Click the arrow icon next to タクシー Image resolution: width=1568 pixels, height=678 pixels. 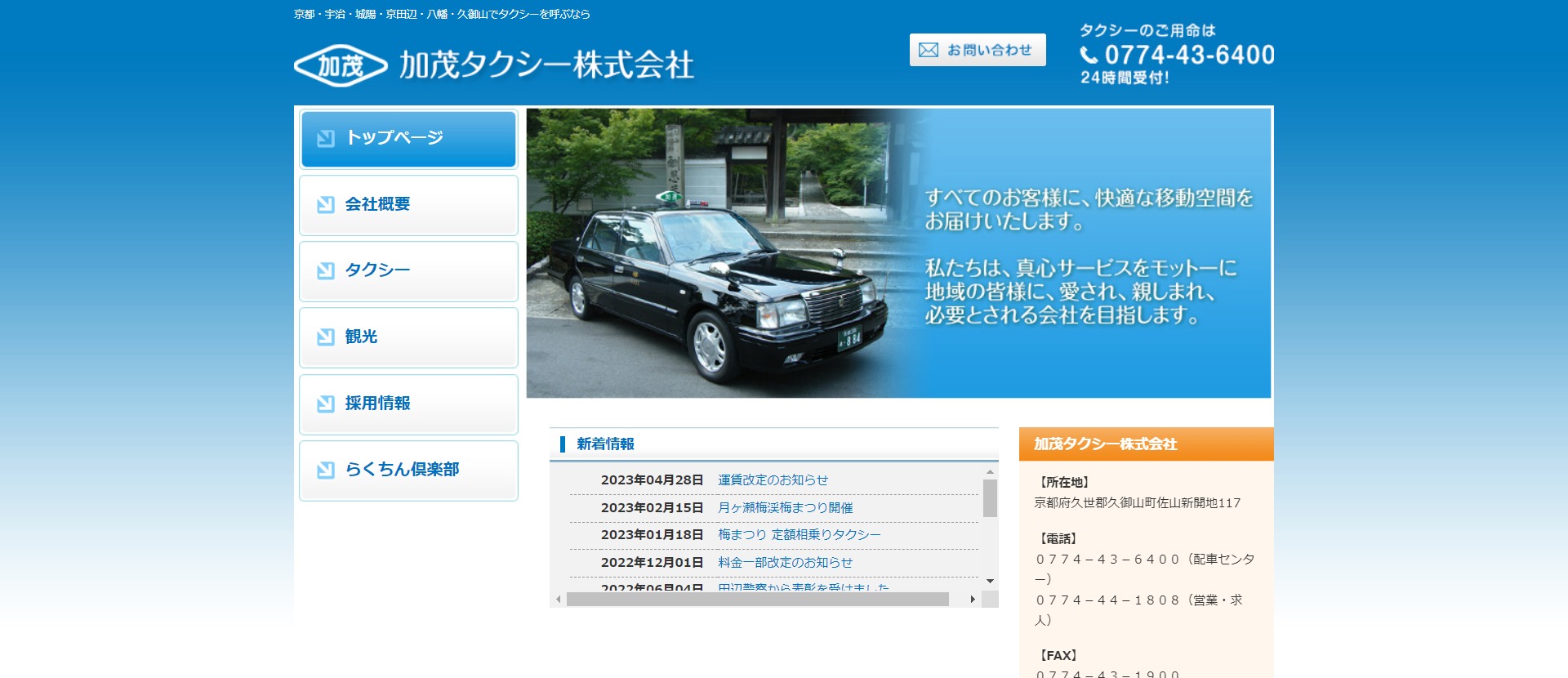326,270
